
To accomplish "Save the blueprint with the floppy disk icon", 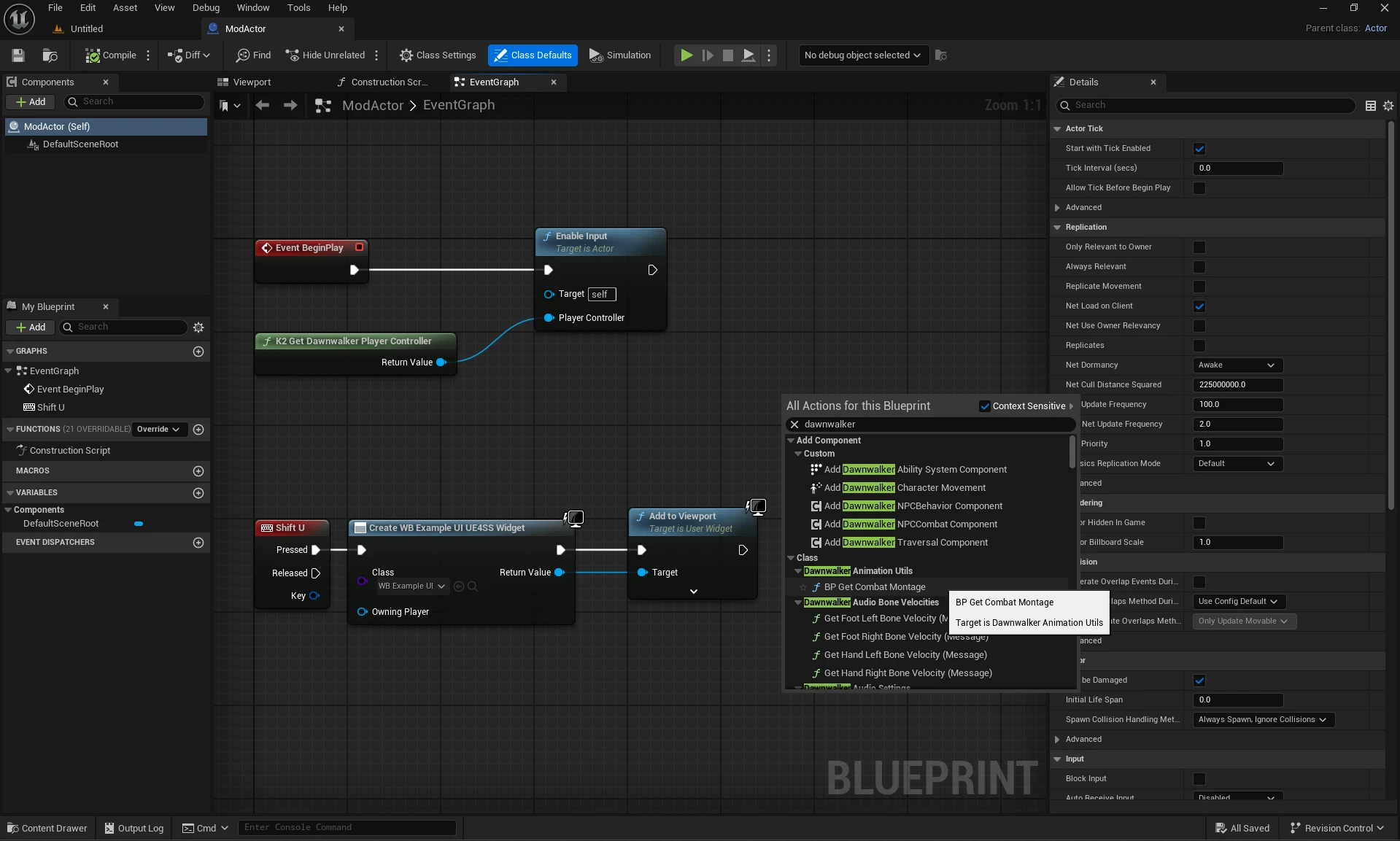I will (18, 55).
